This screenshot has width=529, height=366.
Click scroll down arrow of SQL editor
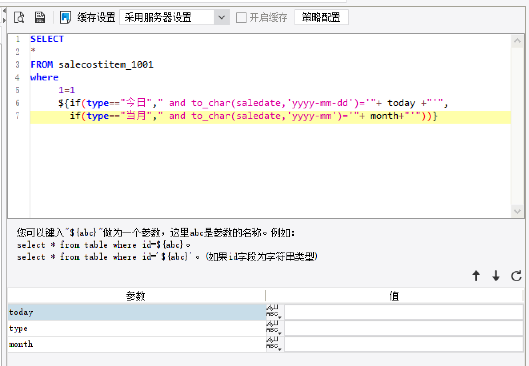[517, 211]
